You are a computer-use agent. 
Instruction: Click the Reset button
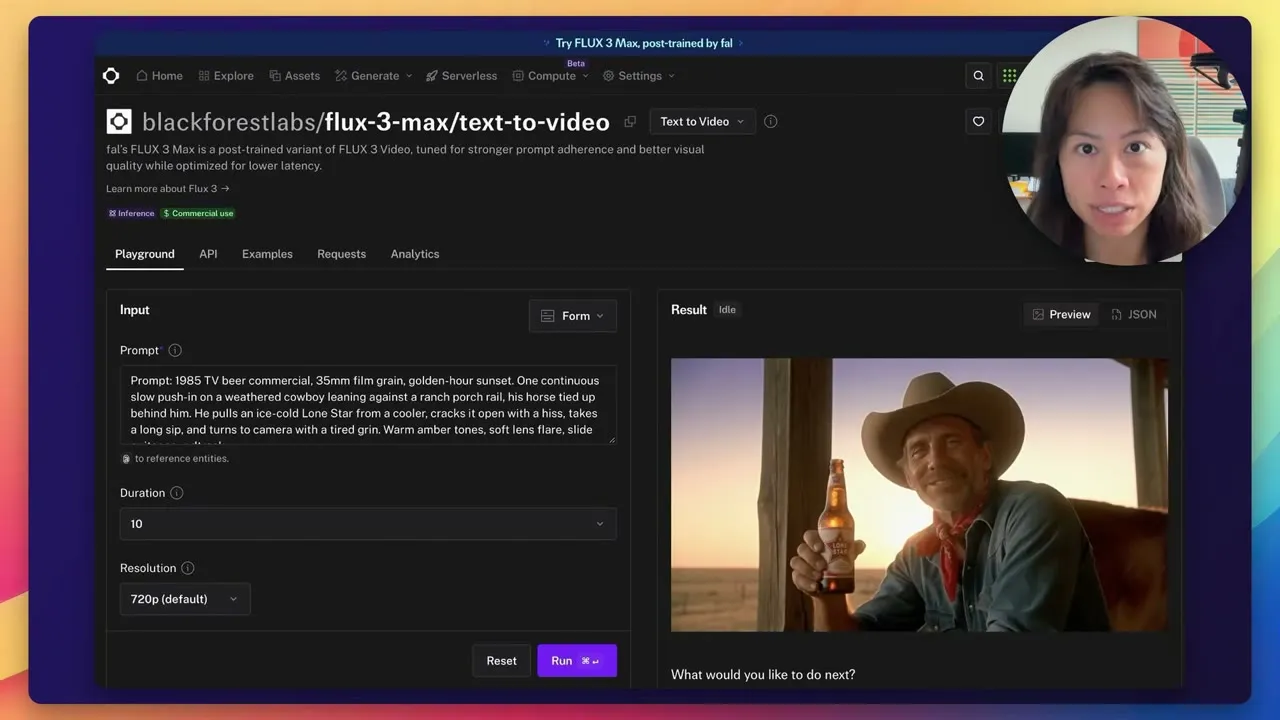(x=502, y=661)
